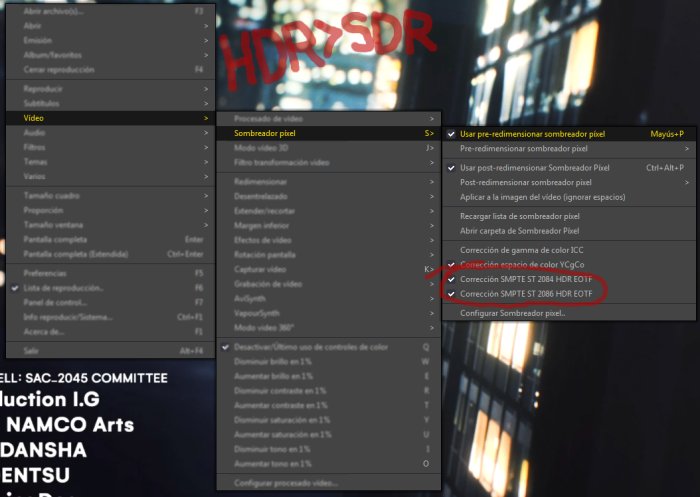Open the Proporción submenu
Image resolution: width=700 pixels, height=497 pixels.
coord(110,210)
